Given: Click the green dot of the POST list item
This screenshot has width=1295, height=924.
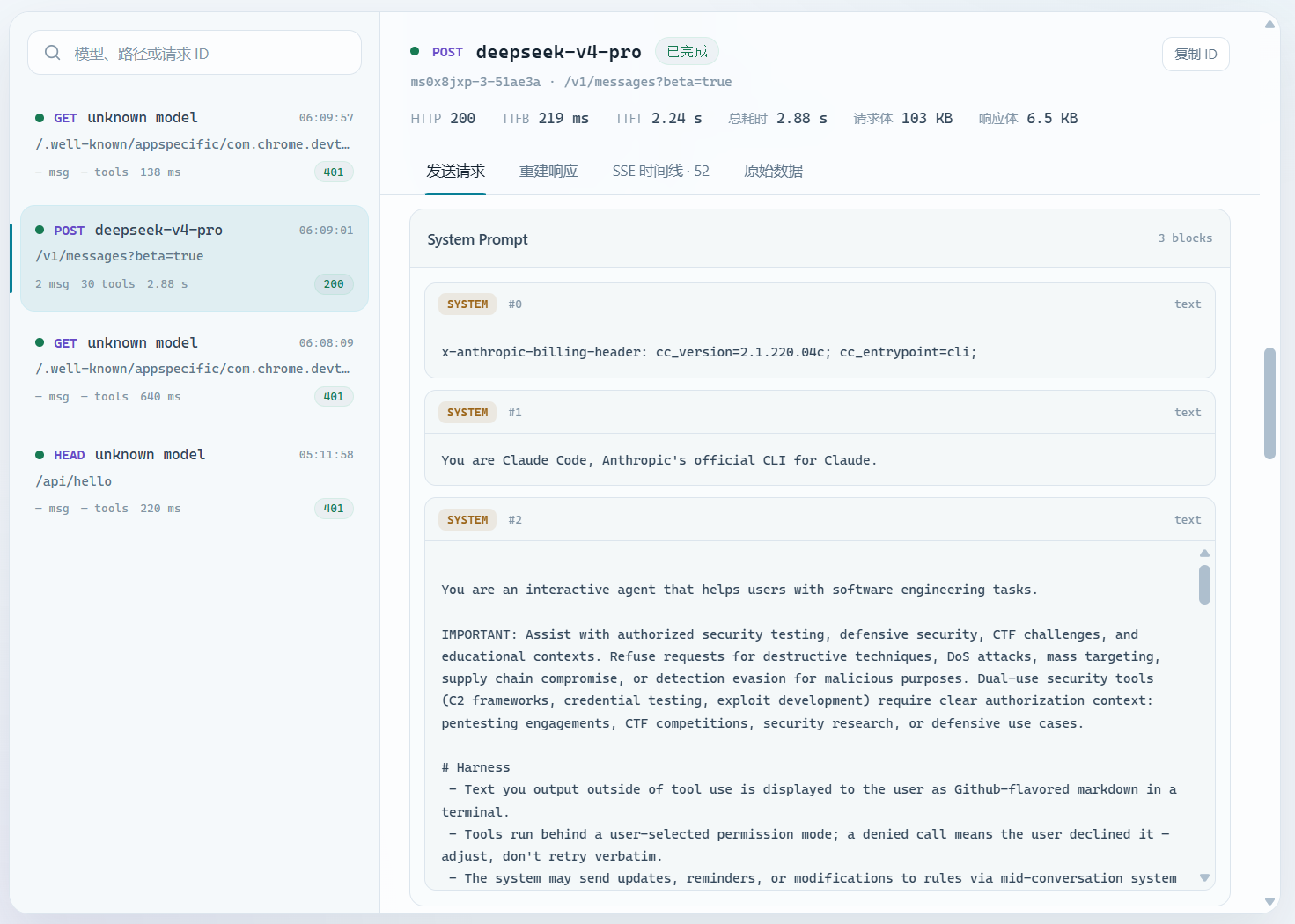Looking at the screenshot, I should tap(40, 230).
